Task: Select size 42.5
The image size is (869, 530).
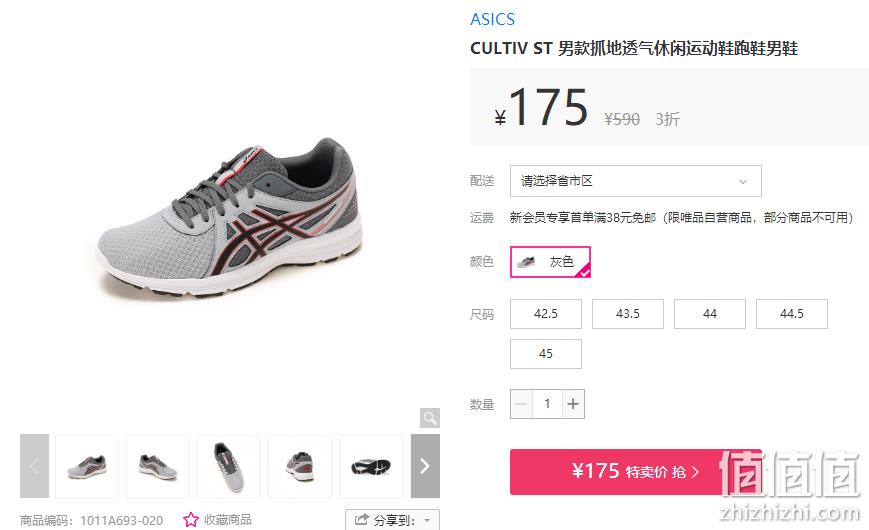Action: (546, 314)
